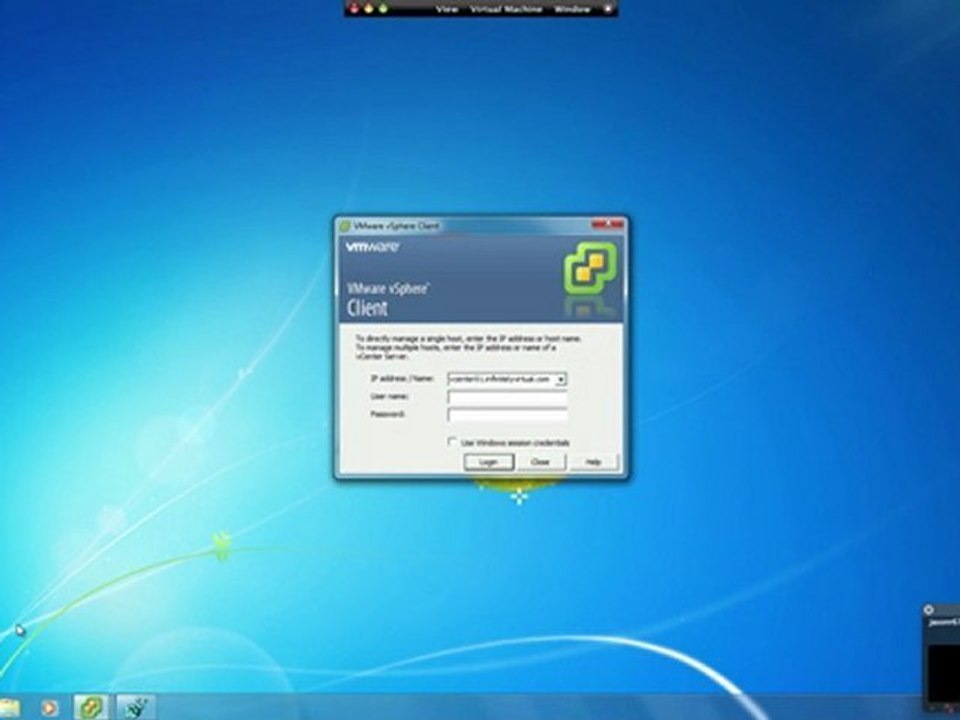Focus the Password field

click(x=507, y=415)
